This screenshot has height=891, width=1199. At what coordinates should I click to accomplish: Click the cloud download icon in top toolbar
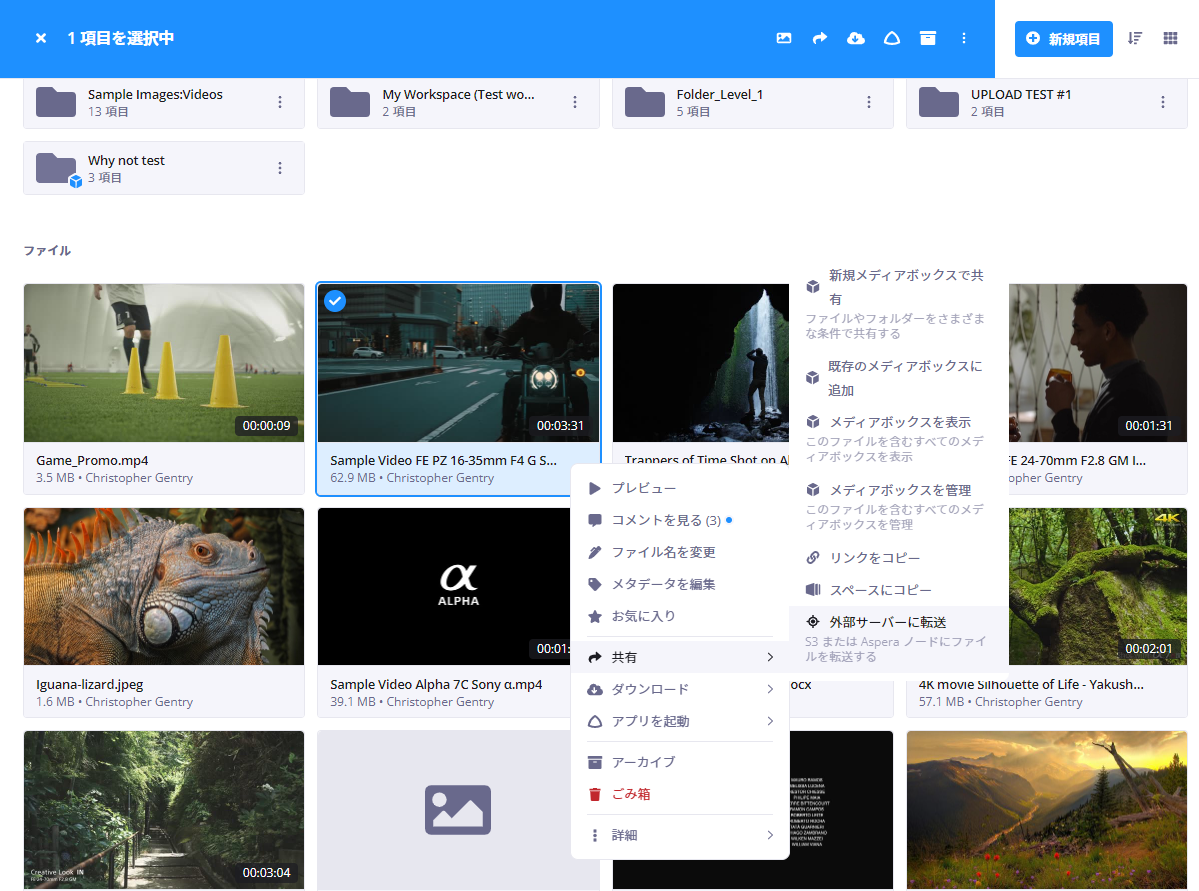[x=856, y=38]
